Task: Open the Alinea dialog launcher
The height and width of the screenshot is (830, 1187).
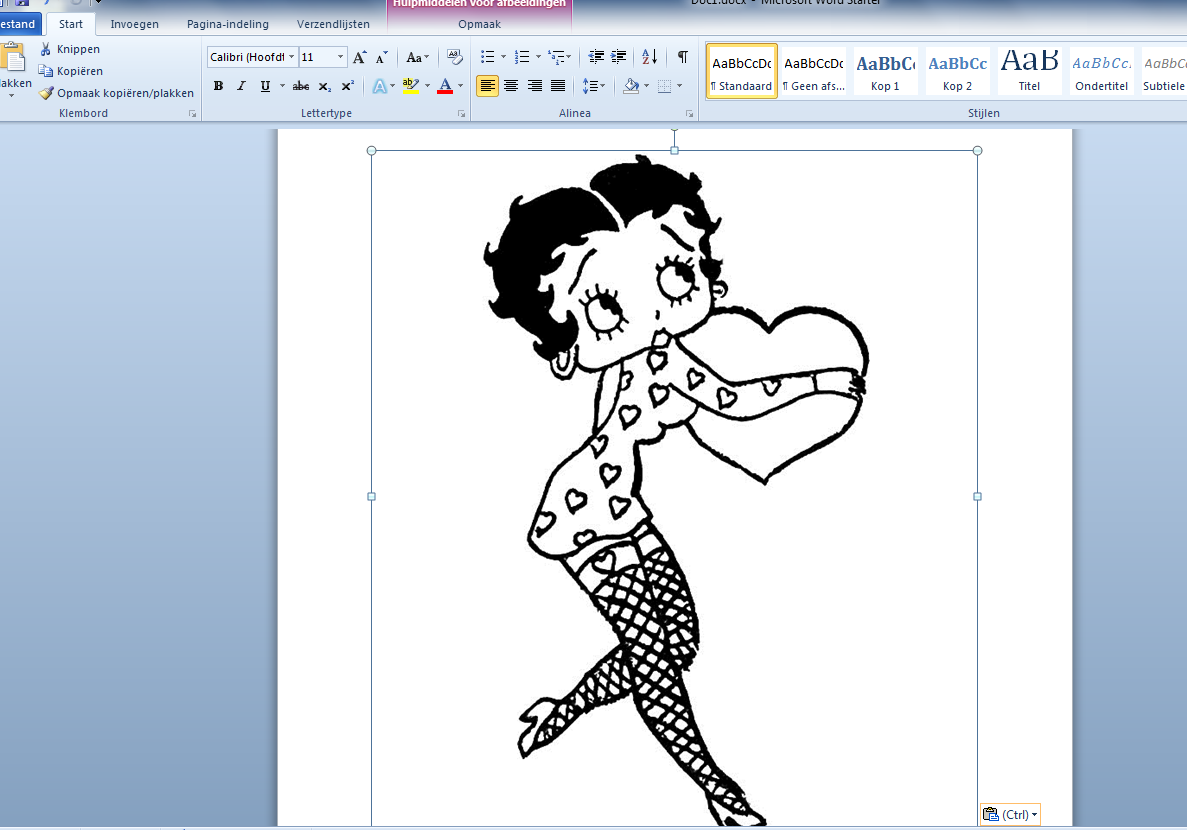Action: pos(689,114)
